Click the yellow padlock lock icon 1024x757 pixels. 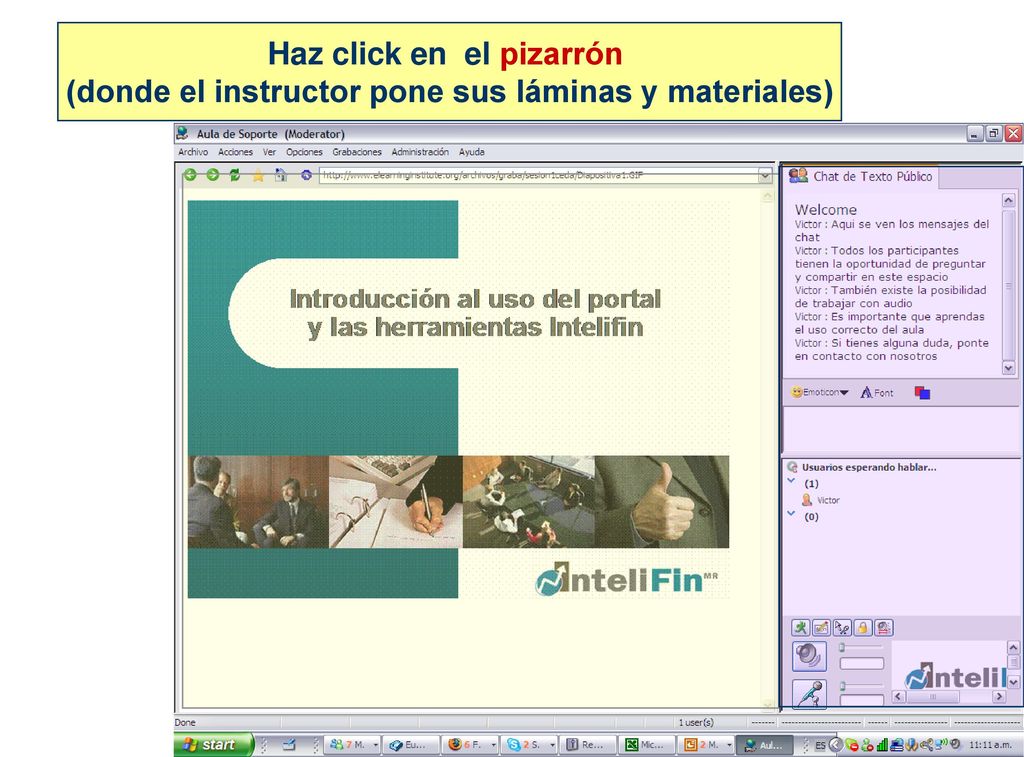click(863, 628)
